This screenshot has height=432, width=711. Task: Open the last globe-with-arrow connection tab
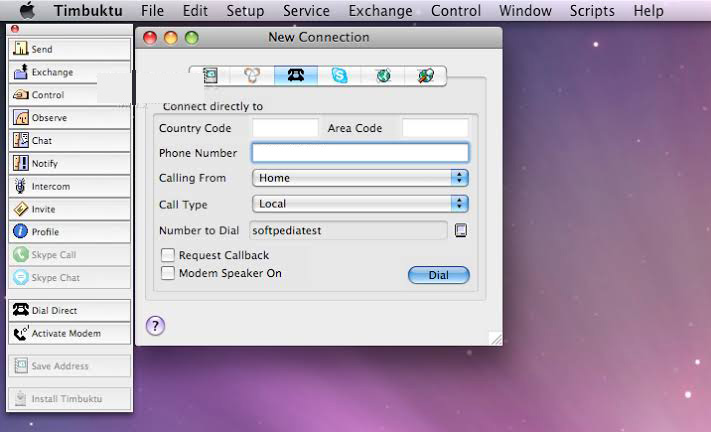coord(425,75)
